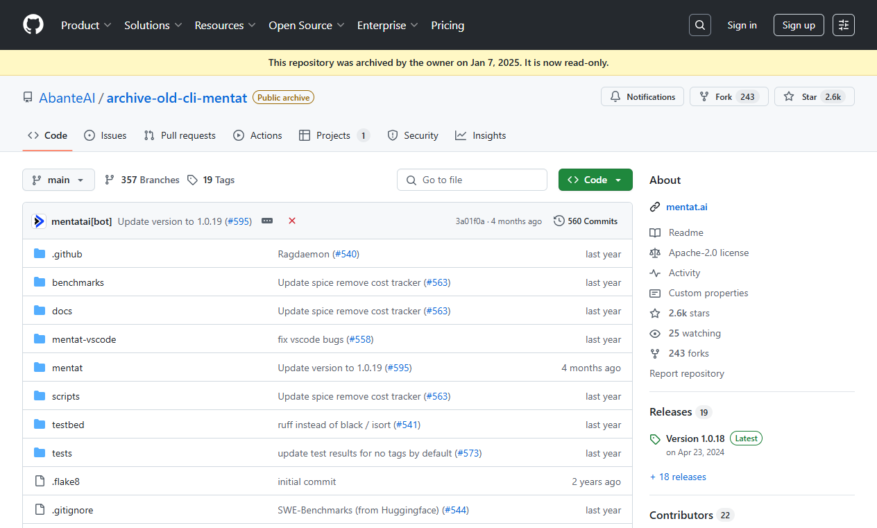Click the failed status X icon on commit
The image size is (877, 528).
(x=292, y=221)
